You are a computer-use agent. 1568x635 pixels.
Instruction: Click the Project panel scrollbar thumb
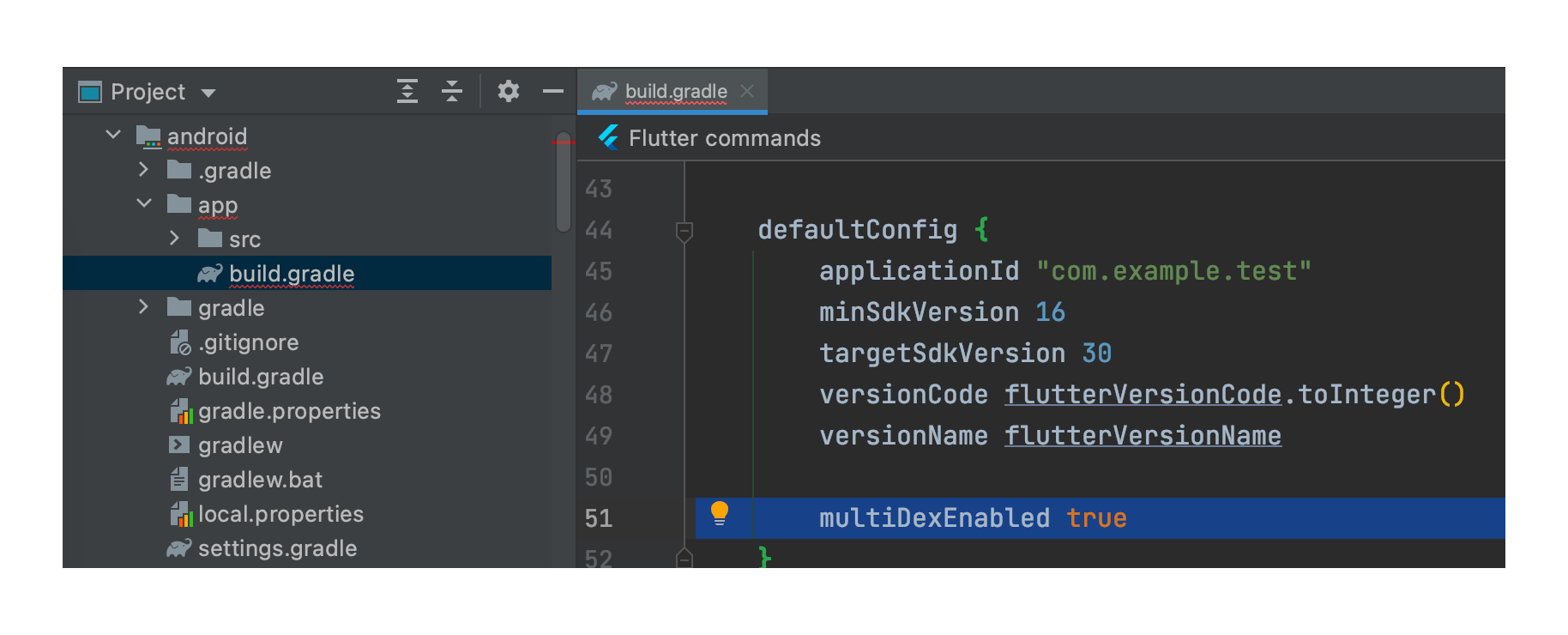coord(564,182)
